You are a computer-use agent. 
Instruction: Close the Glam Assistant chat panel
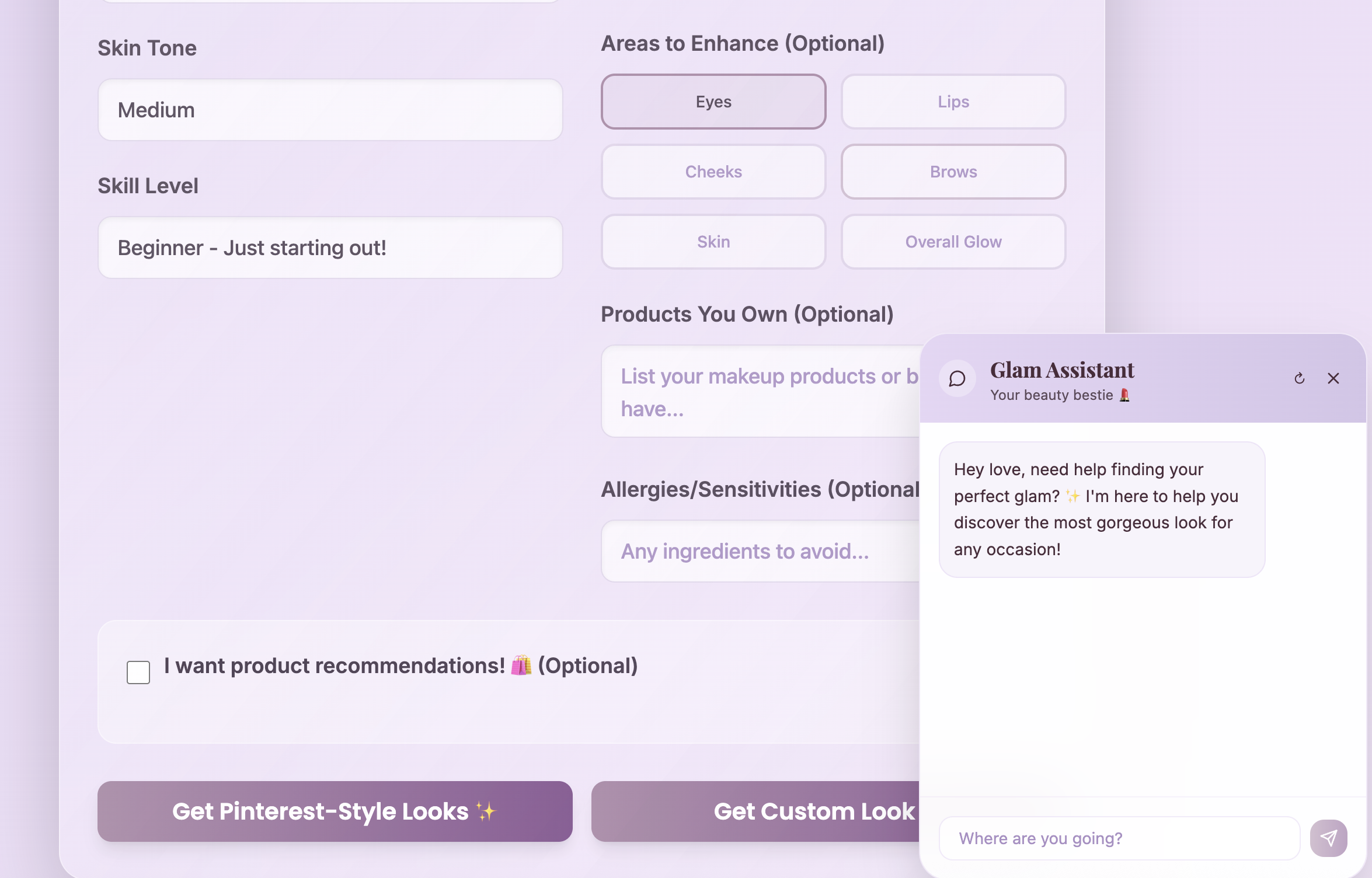tap(1333, 379)
